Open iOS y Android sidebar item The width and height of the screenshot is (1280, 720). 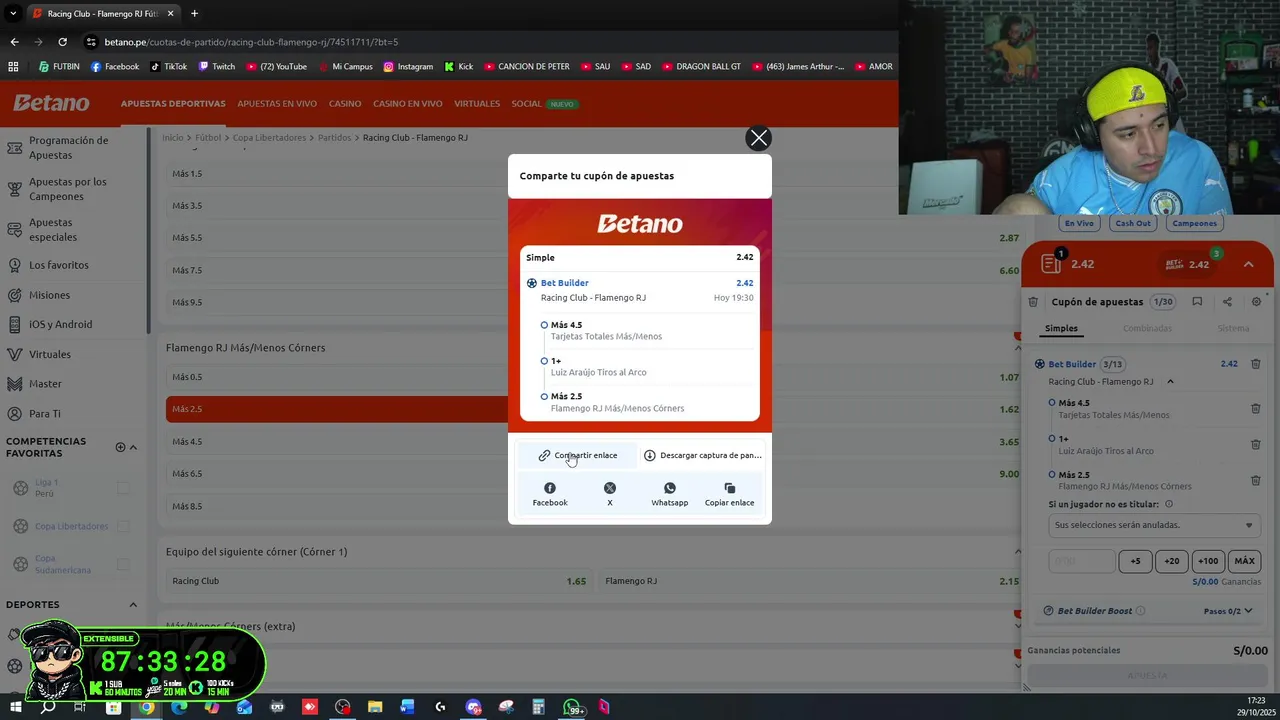click(x=60, y=324)
